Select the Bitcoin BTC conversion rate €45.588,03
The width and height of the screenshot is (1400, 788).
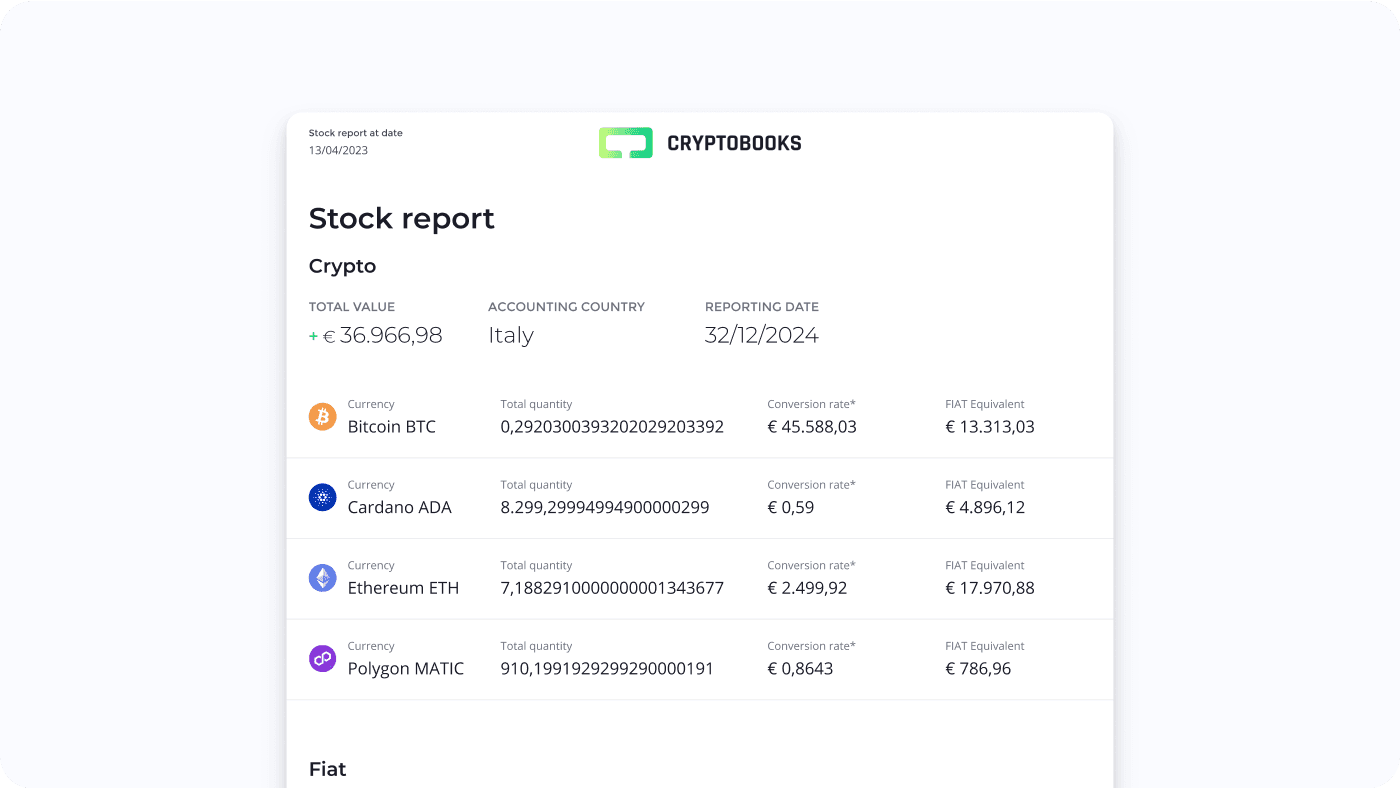(812, 426)
